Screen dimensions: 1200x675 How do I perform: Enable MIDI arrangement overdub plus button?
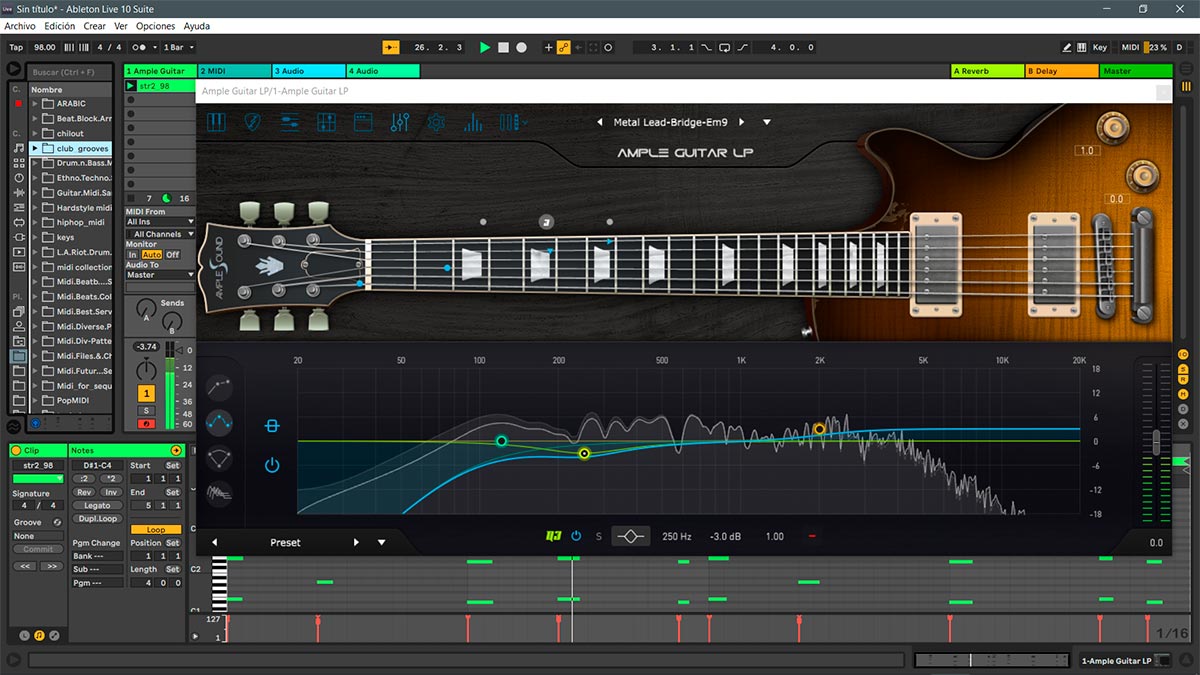click(548, 47)
